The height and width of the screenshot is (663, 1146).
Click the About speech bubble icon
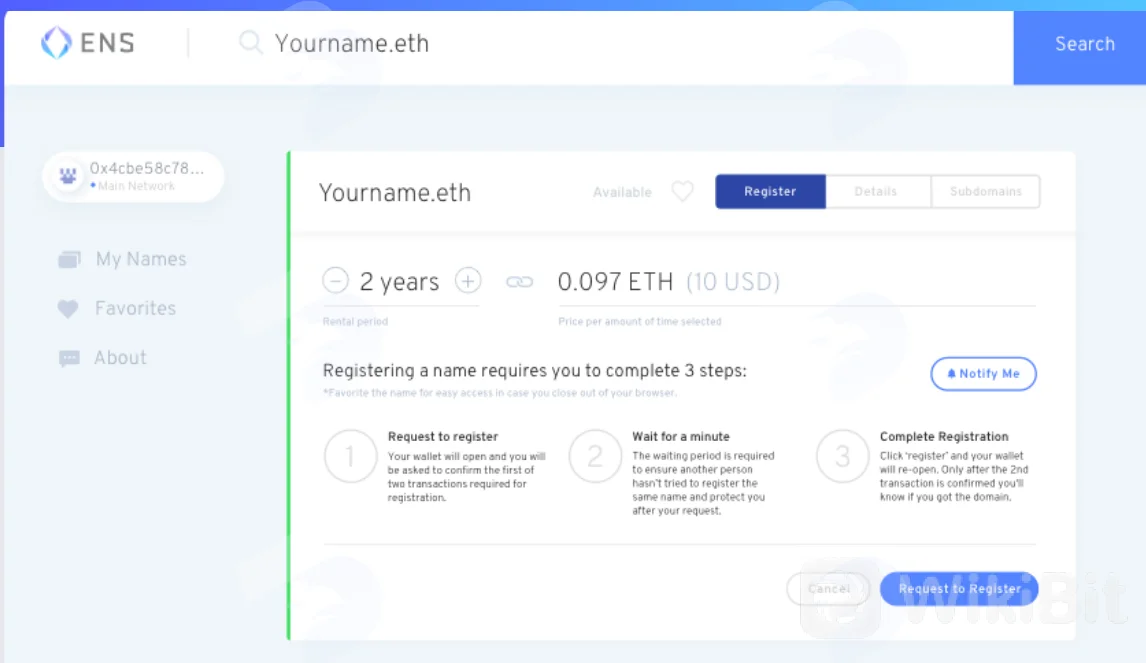(x=69, y=358)
